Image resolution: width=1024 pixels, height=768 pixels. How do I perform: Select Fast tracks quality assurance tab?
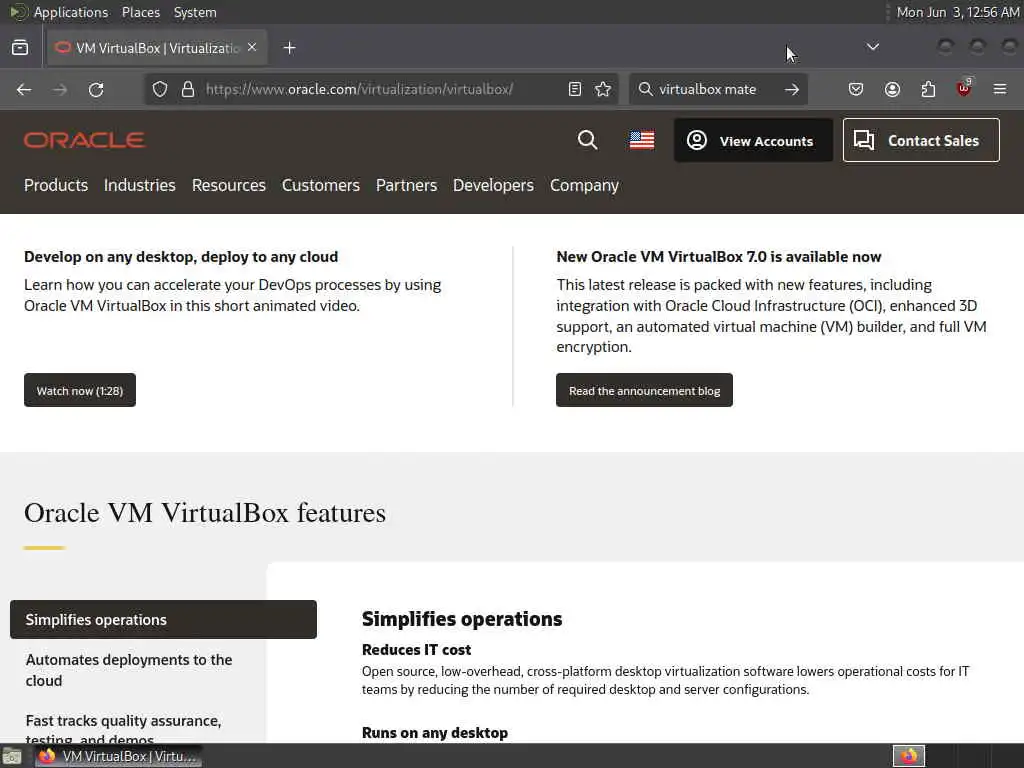coord(123,729)
